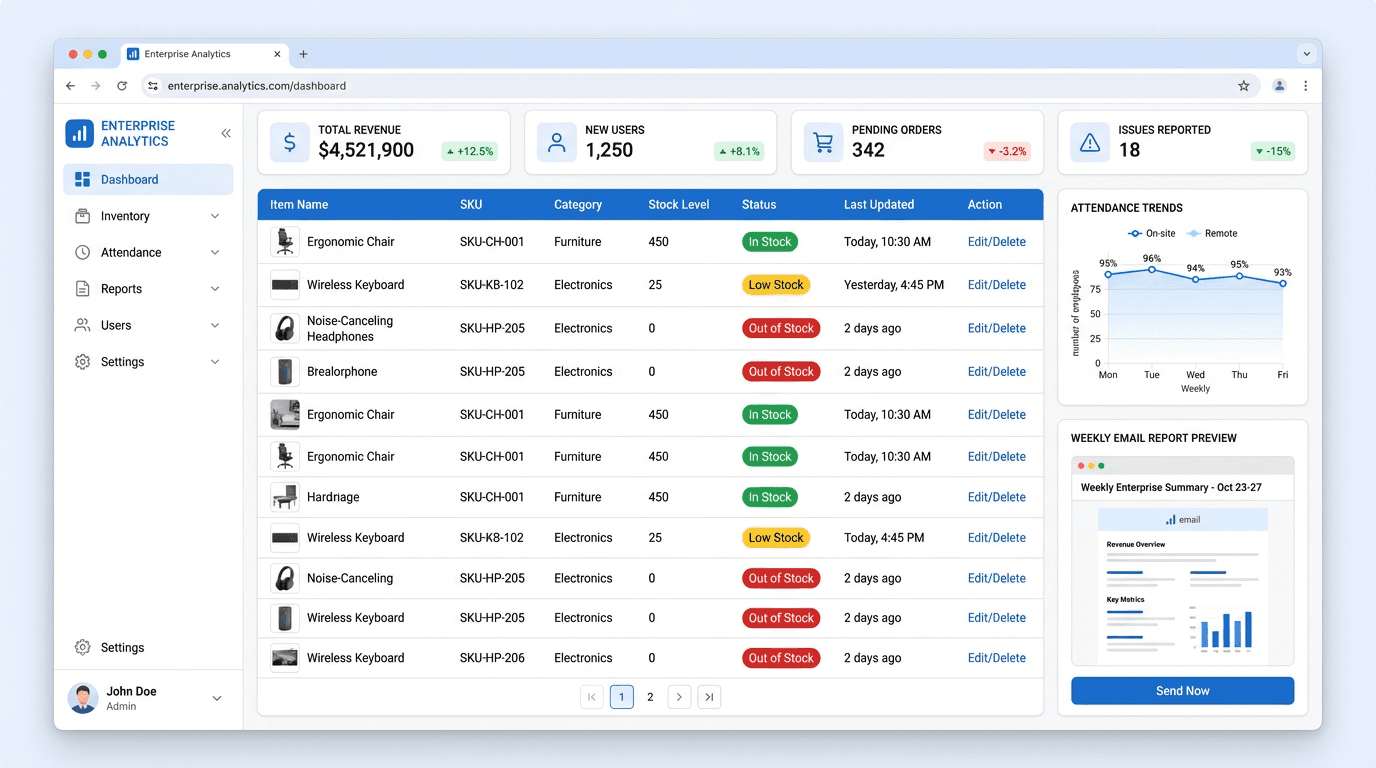Click Edit/Delete for the Wireless Keyboard row

996,284
